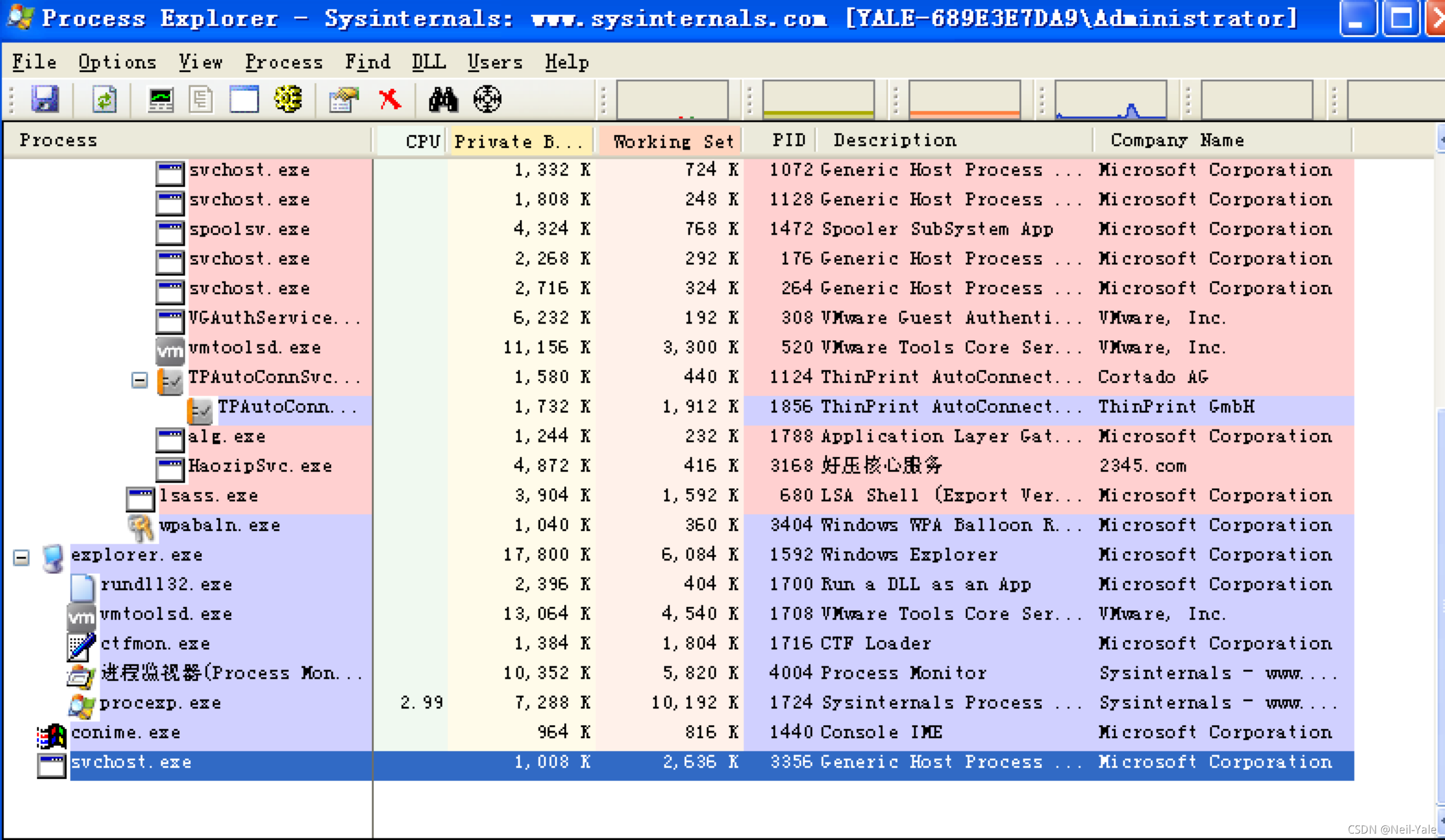
Task: Click the CTF Loader description cell
Action: [x=876, y=643]
